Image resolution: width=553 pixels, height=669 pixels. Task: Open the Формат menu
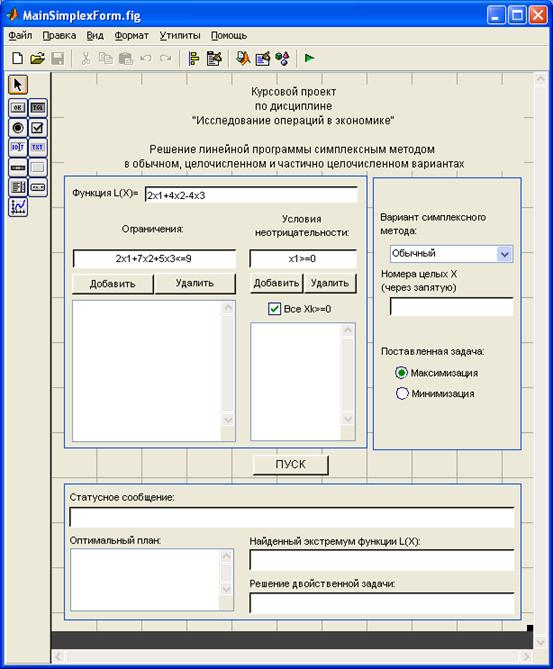coord(131,36)
